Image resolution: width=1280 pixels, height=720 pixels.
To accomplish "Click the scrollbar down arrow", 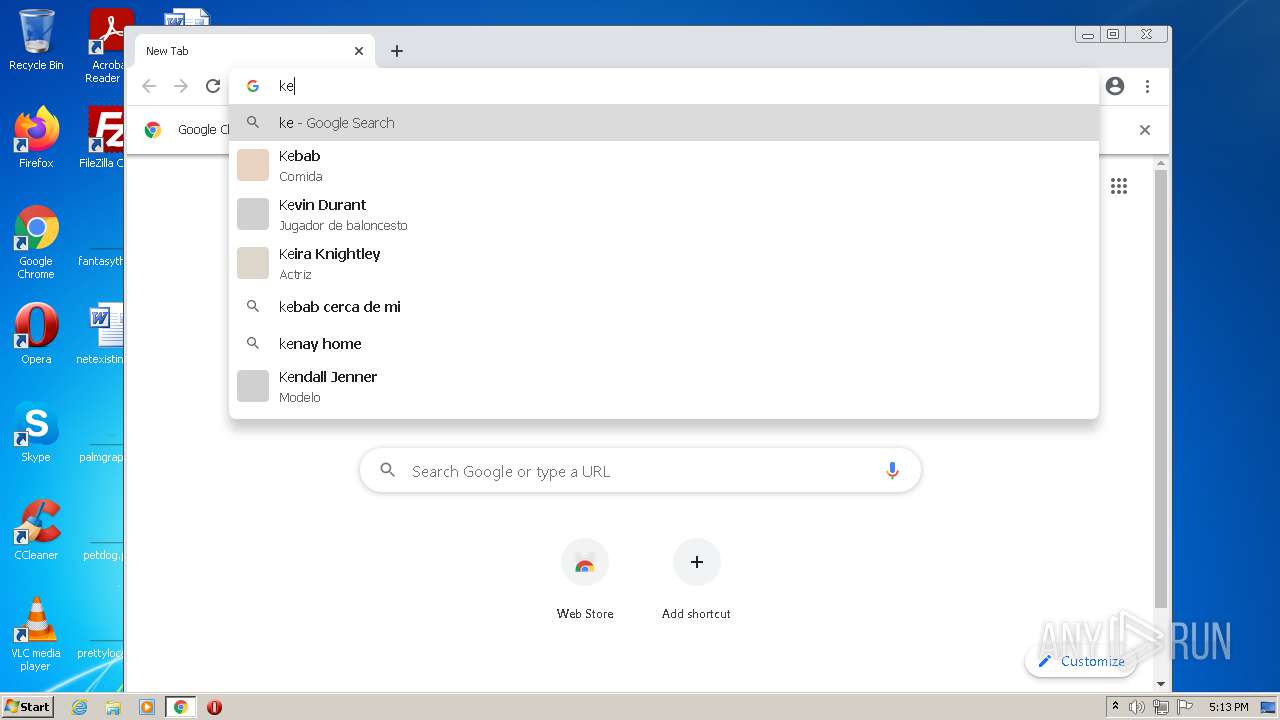I will pos(1161,684).
